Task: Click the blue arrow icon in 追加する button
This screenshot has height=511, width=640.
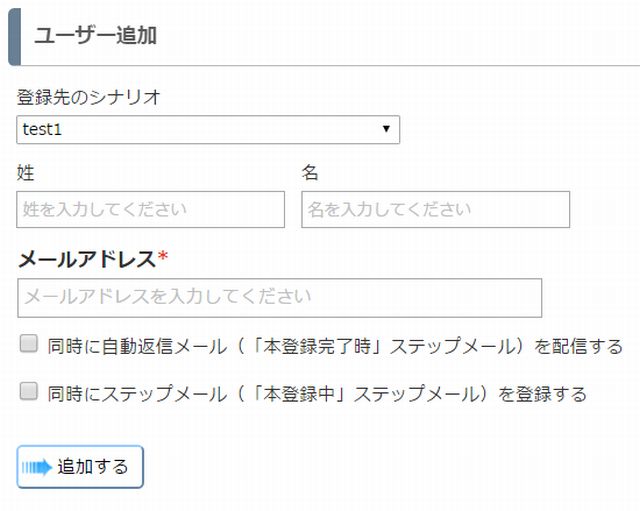Action: click(x=37, y=467)
